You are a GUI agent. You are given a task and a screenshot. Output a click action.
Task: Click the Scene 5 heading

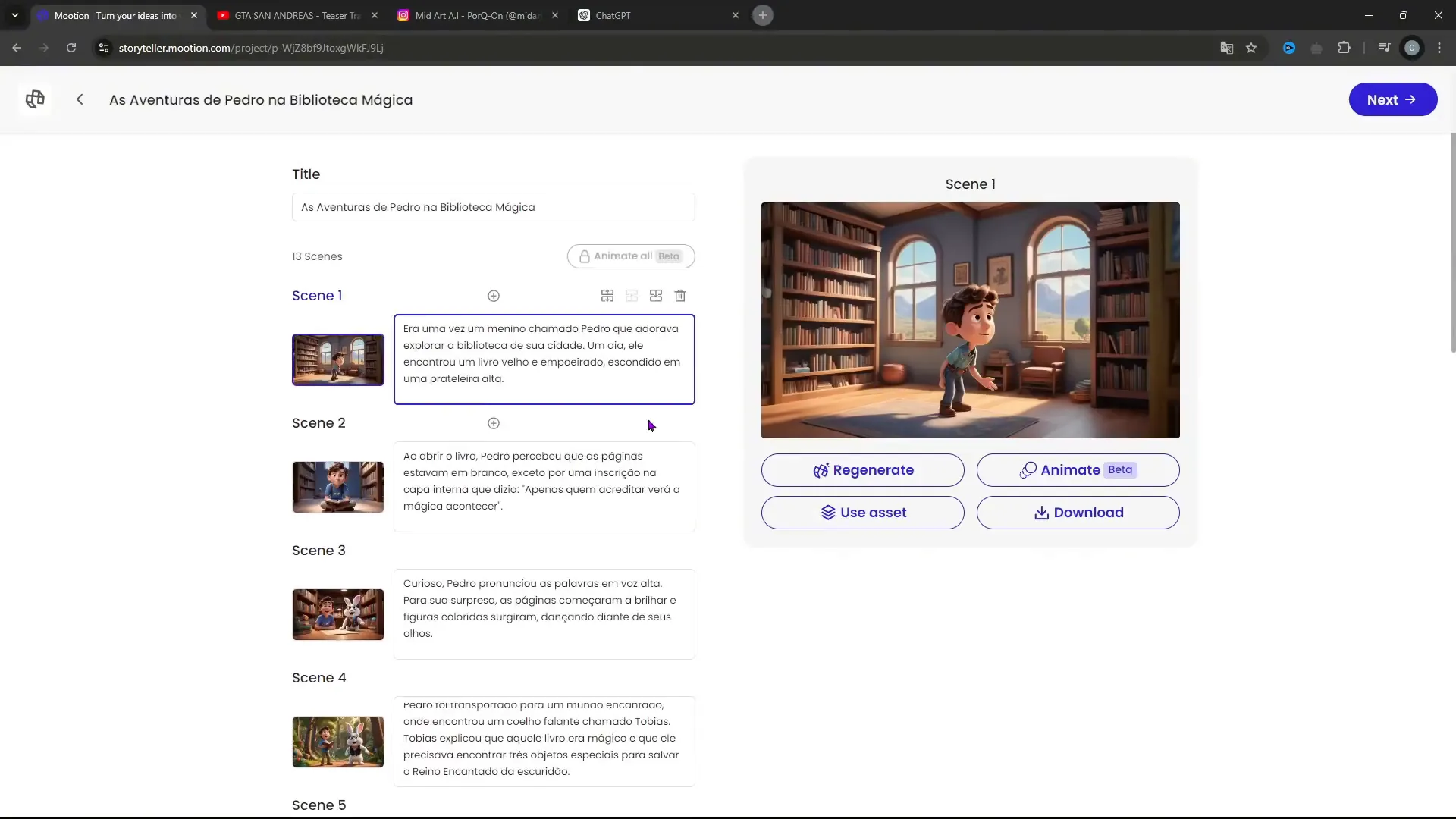[x=318, y=805]
